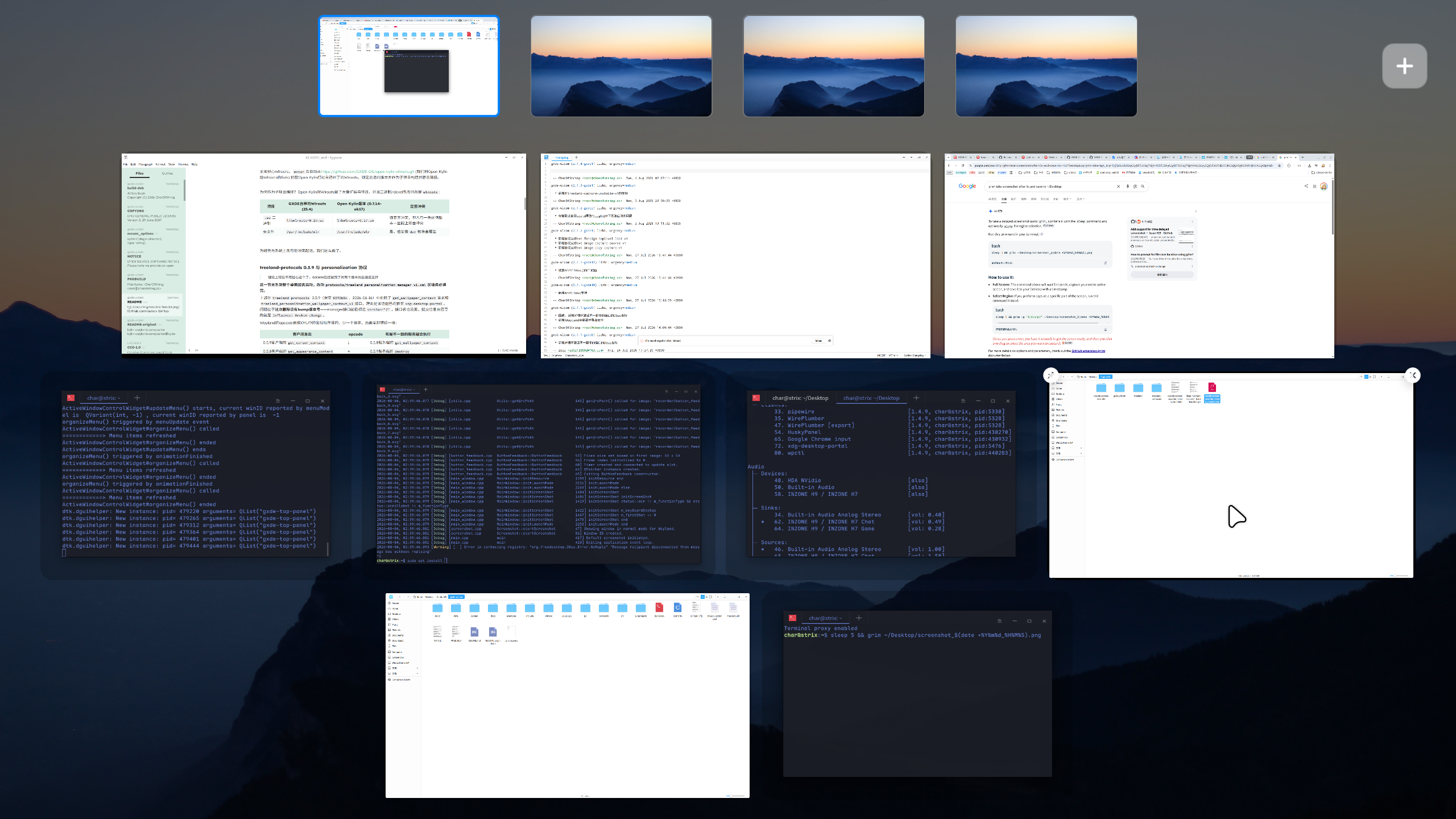Open the terminal with sleep 5 grim command
This screenshot has width=1456, height=819.
(x=917, y=694)
